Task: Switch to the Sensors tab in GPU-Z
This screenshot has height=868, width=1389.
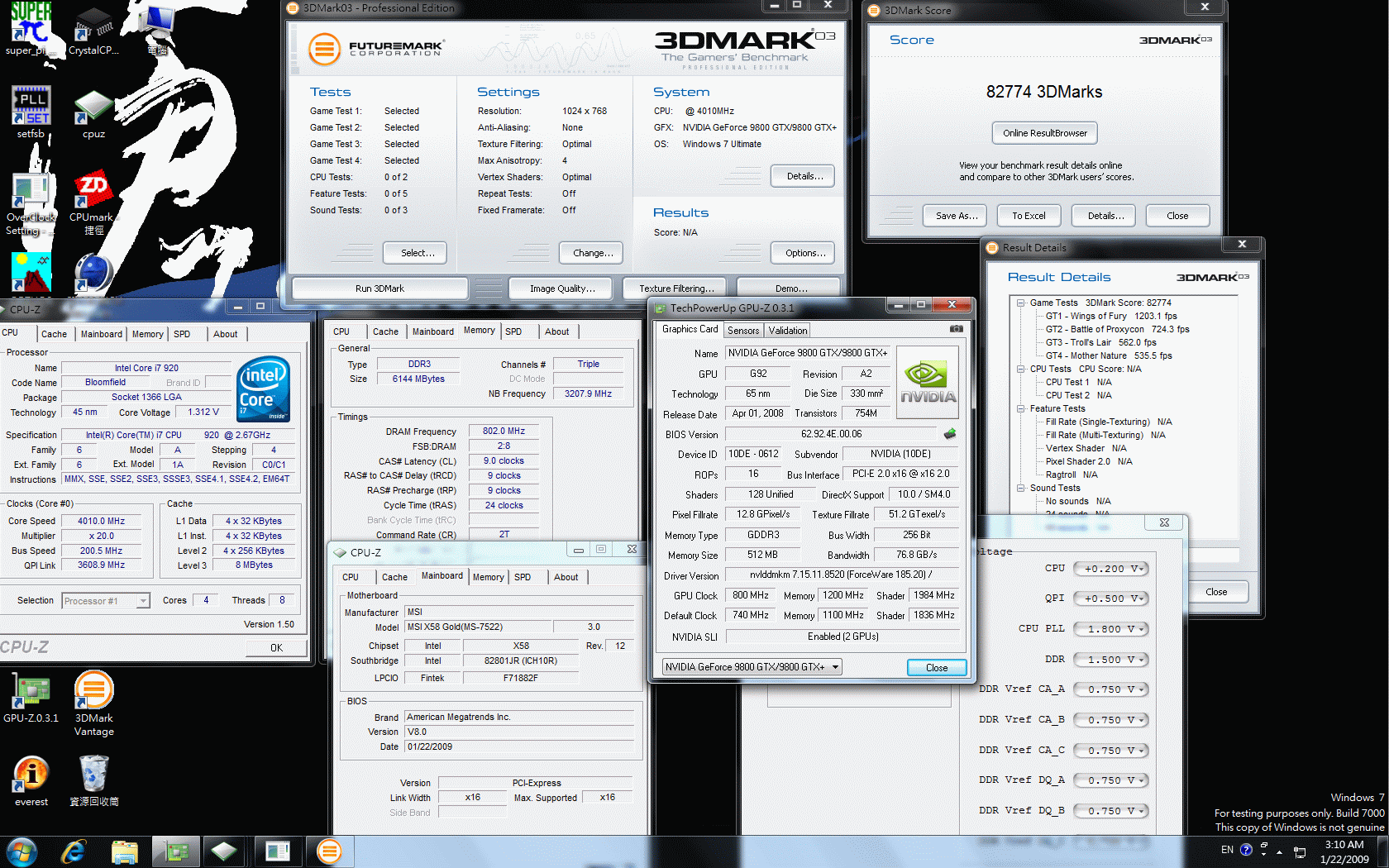Action: [x=742, y=331]
